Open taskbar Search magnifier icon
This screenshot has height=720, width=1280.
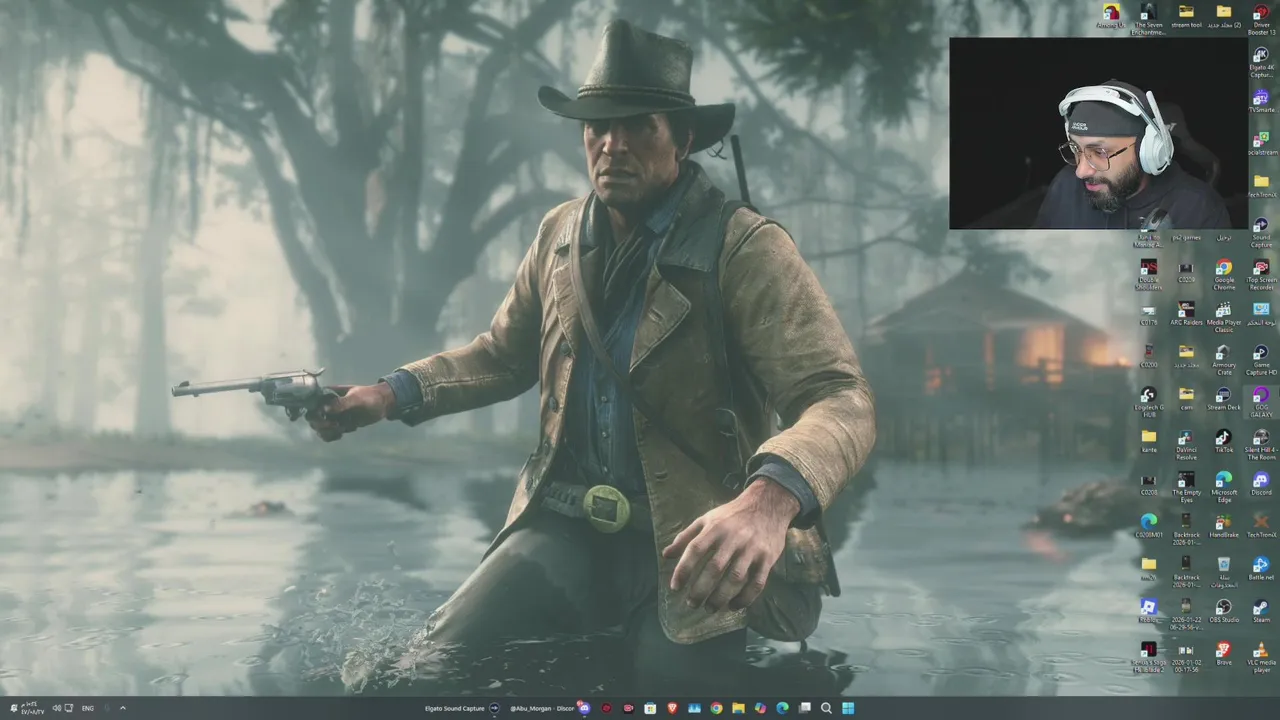pyautogui.click(x=826, y=708)
